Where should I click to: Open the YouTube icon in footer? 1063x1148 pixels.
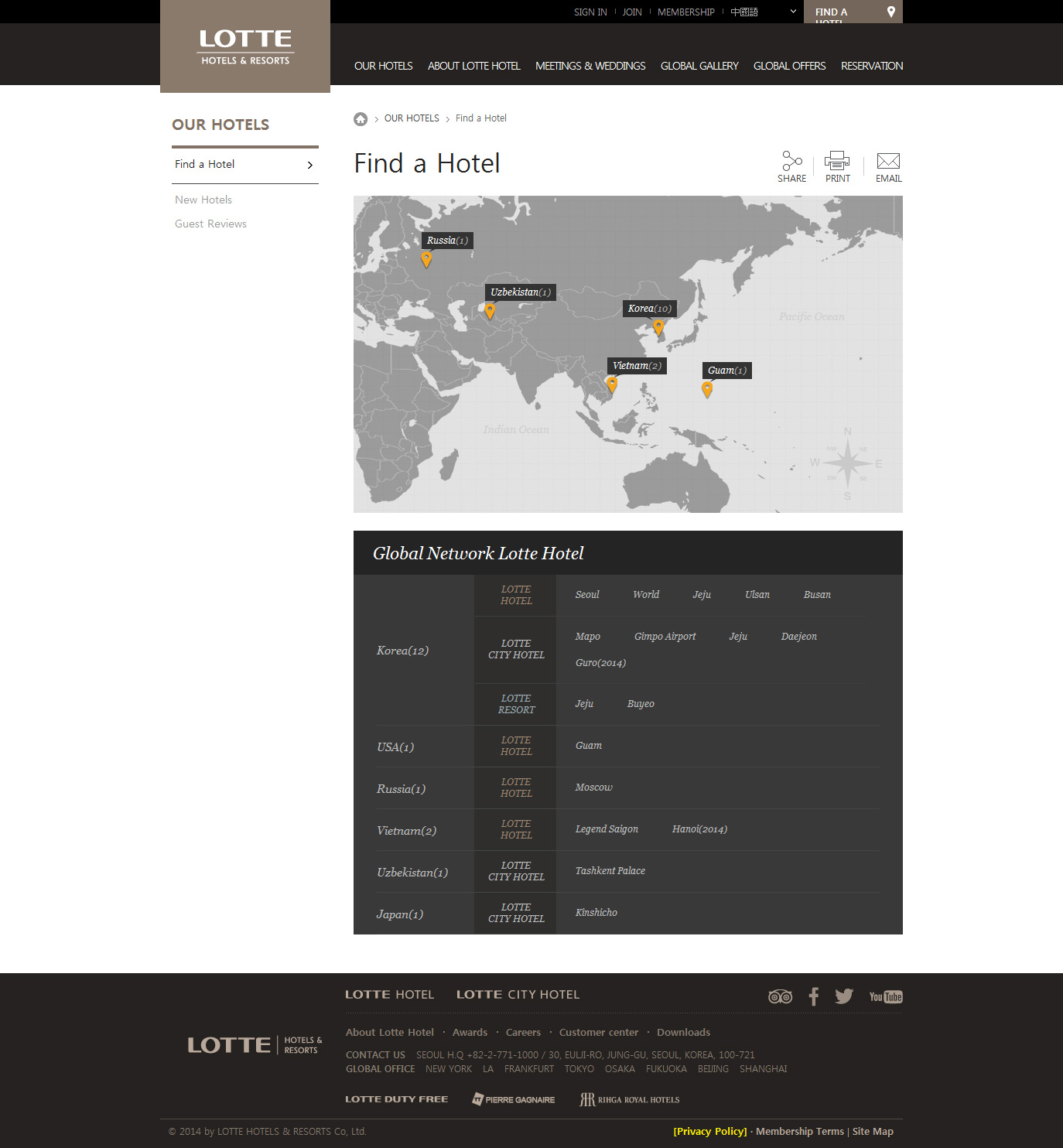click(x=886, y=996)
